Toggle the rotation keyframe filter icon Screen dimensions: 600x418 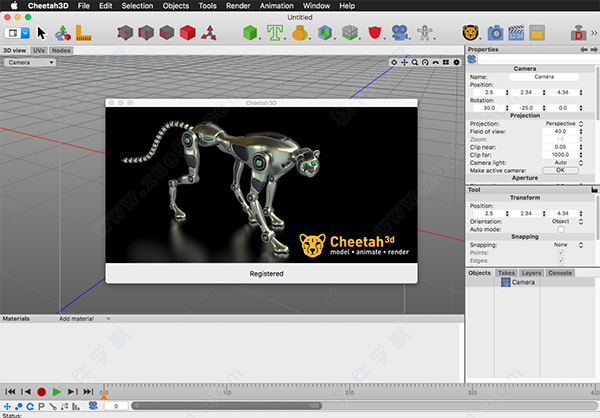pos(30,407)
